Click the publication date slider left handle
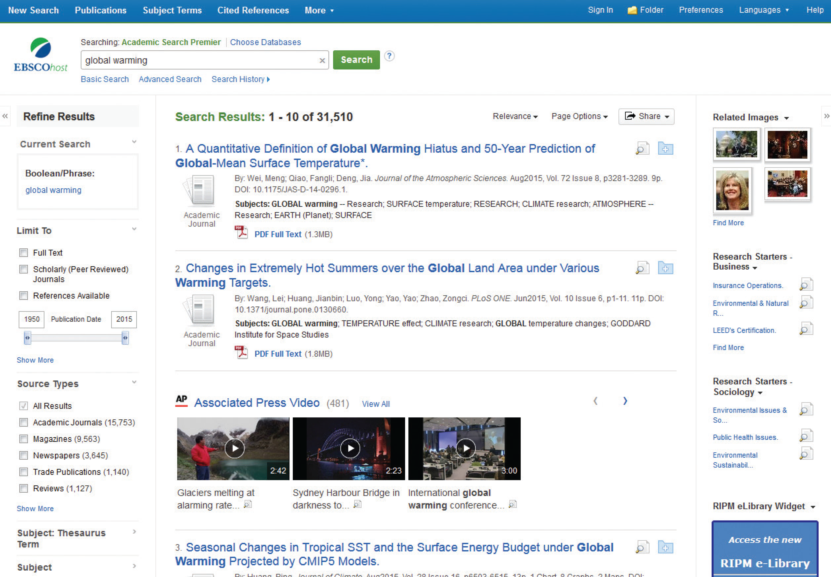This screenshot has width=831, height=577. pyautogui.click(x=27, y=339)
